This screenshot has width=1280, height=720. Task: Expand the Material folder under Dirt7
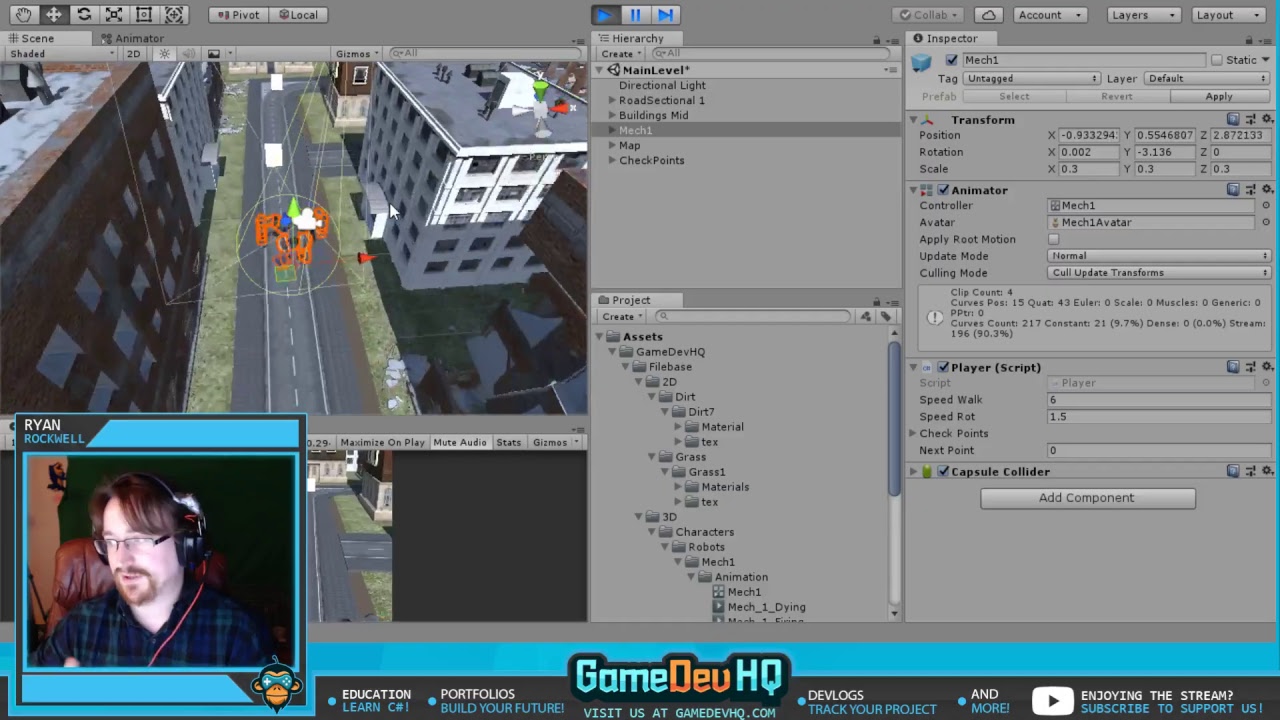tap(678, 427)
